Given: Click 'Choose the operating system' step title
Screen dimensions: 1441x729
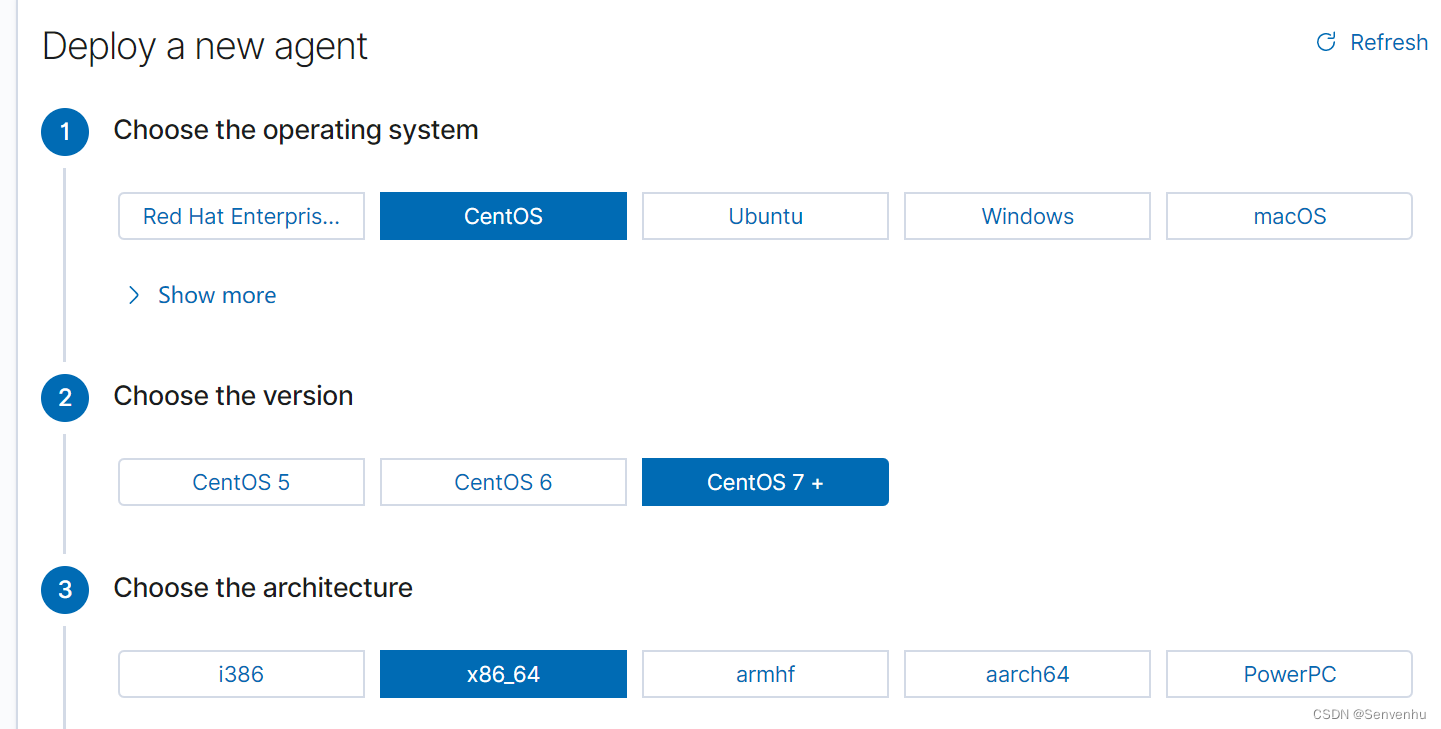Looking at the screenshot, I should point(296,130).
